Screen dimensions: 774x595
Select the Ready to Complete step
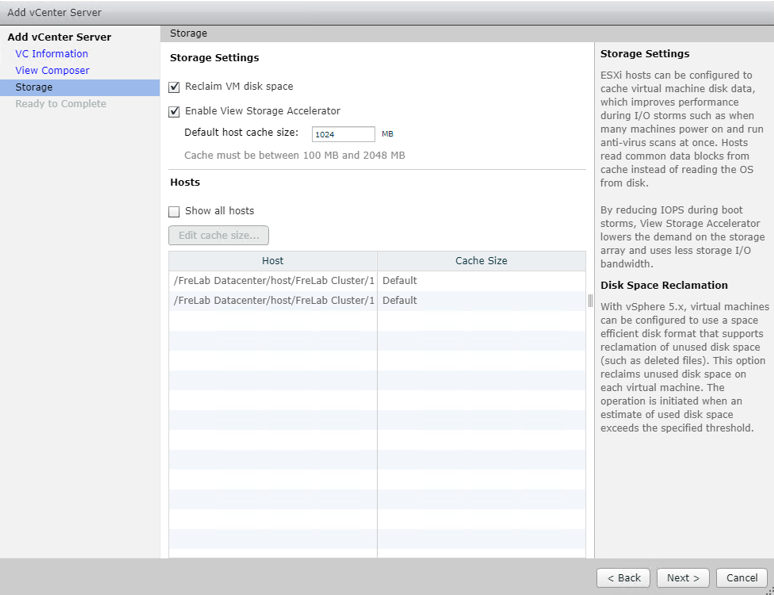[60, 104]
